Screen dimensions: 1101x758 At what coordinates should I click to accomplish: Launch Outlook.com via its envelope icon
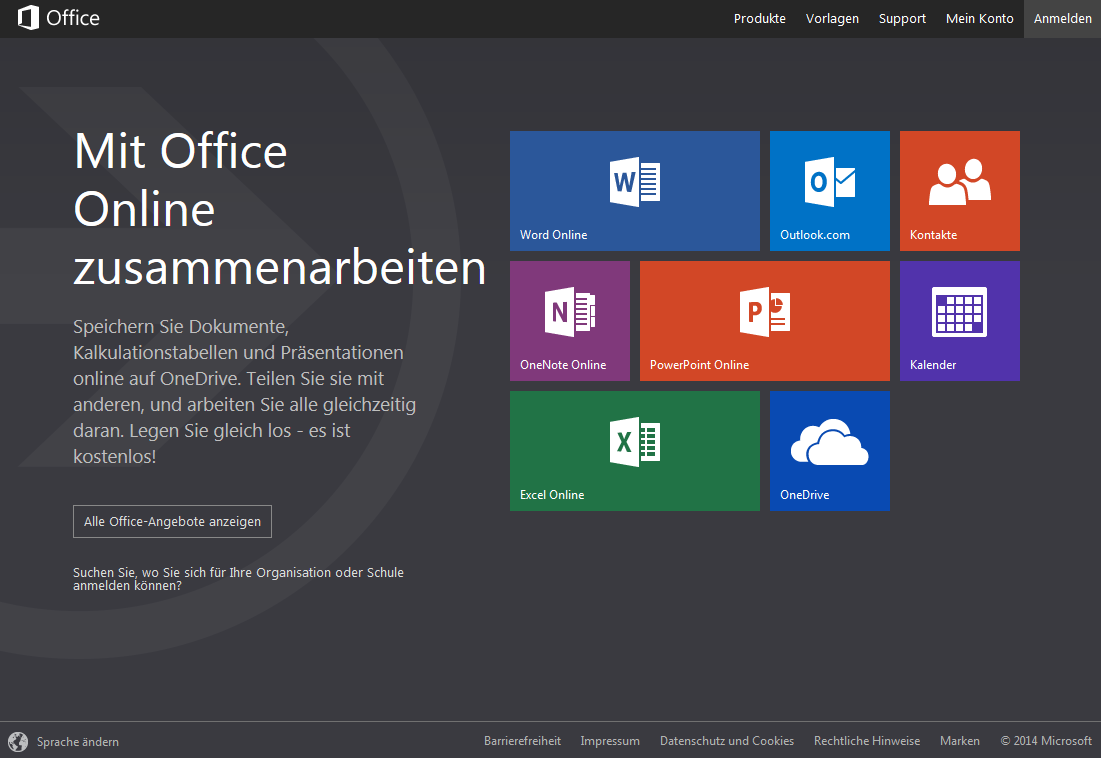click(x=830, y=183)
